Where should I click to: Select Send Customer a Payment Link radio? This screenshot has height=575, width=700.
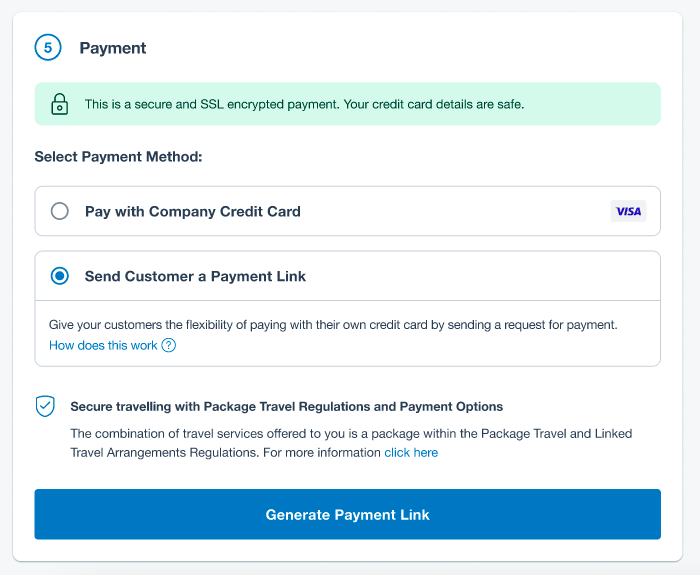tap(59, 276)
